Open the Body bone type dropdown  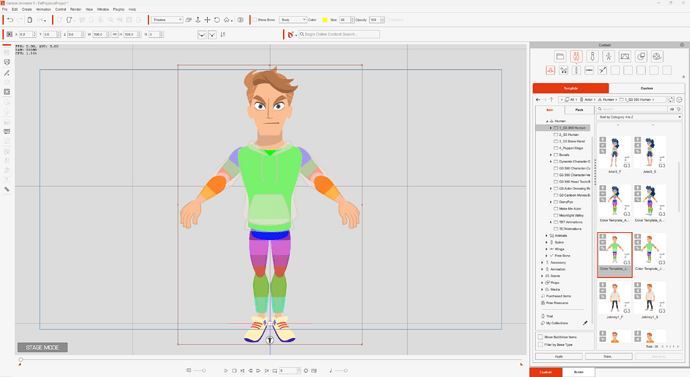click(293, 20)
